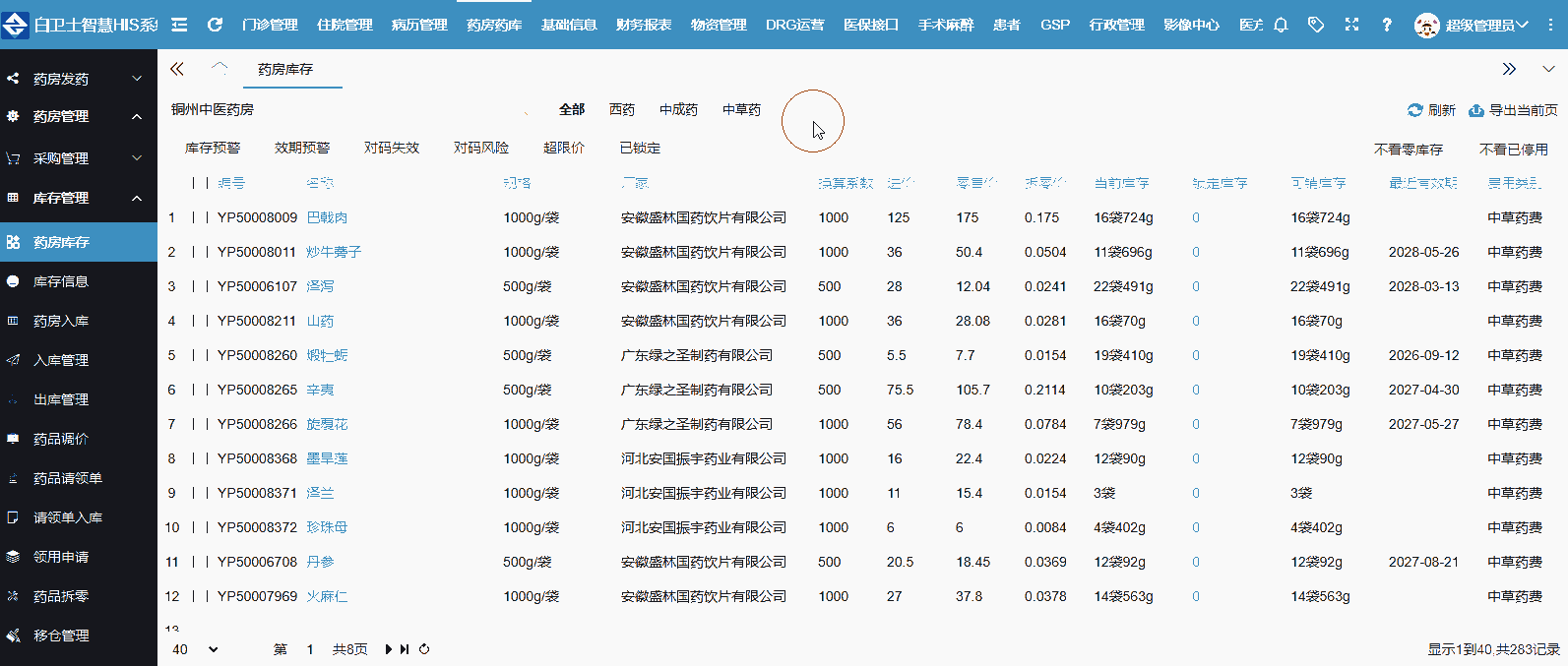Open 财务报表 in the top menu

click(x=644, y=25)
